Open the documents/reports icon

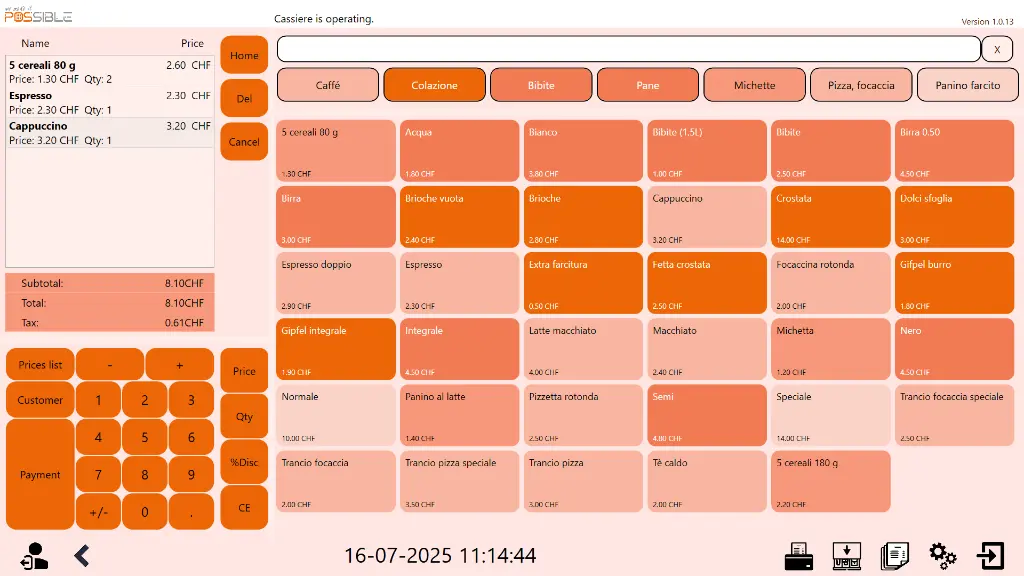(895, 555)
